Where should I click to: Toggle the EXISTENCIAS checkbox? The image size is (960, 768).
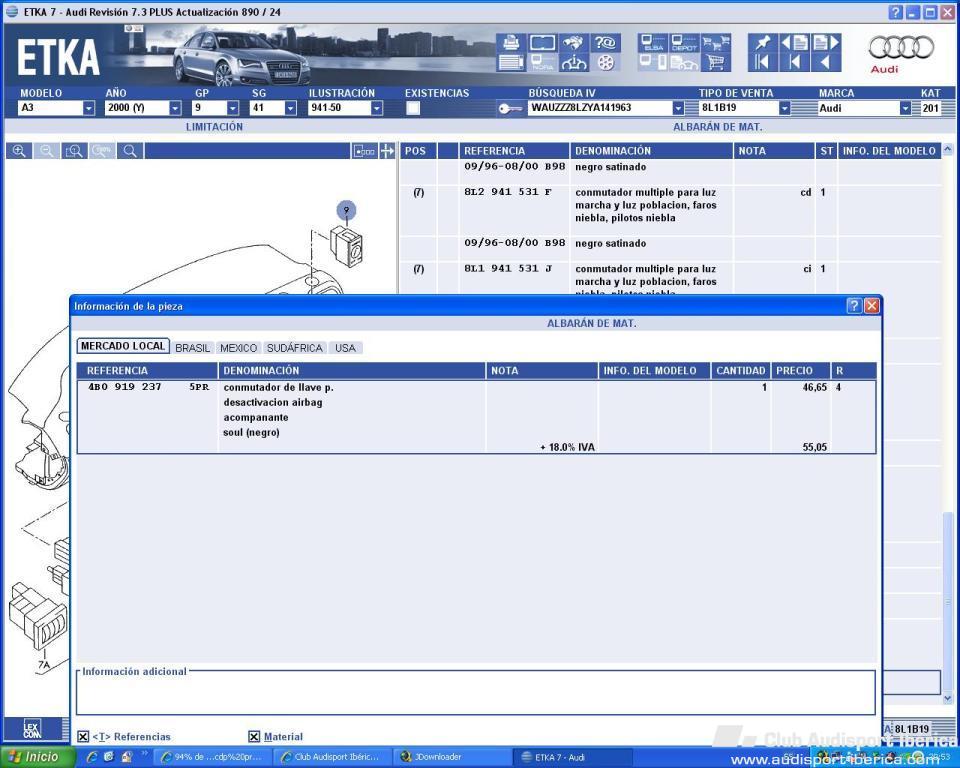coord(413,108)
